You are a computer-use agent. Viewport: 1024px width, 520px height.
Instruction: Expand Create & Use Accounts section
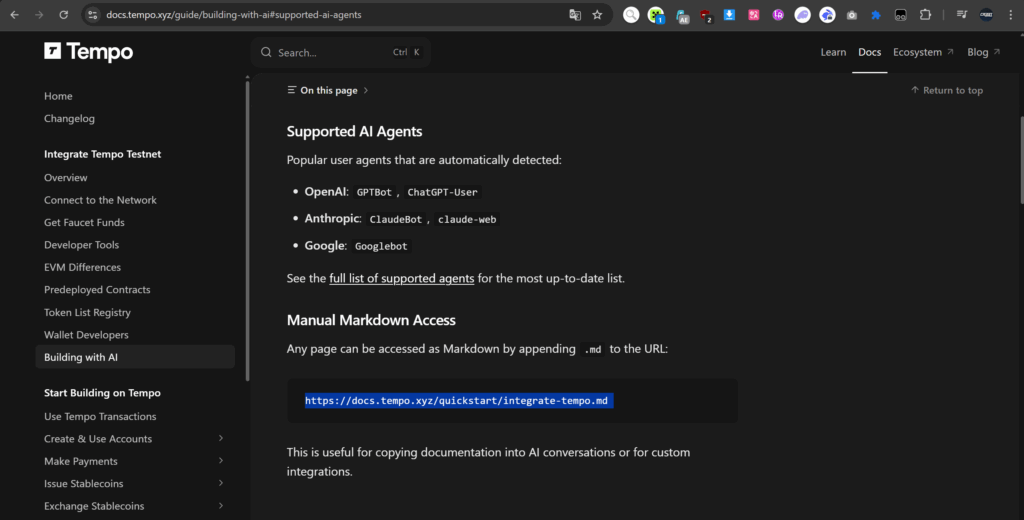220,438
